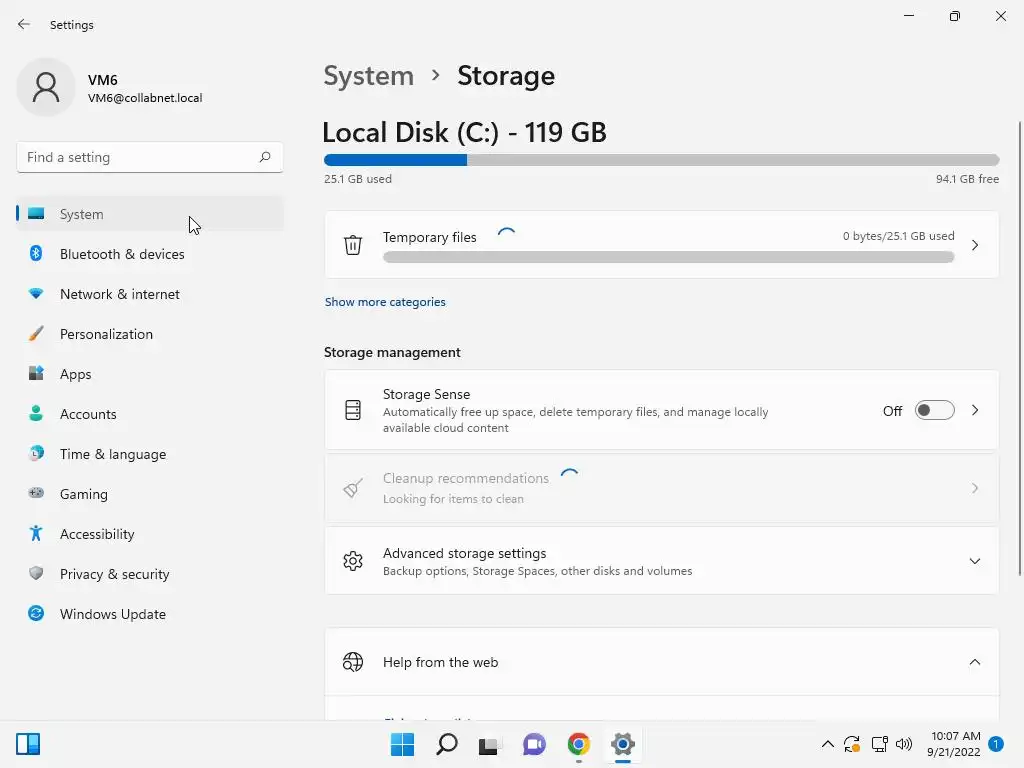Screen dimensions: 1024x768
Task: Click the Temporary files trash can icon
Action: [353, 245]
